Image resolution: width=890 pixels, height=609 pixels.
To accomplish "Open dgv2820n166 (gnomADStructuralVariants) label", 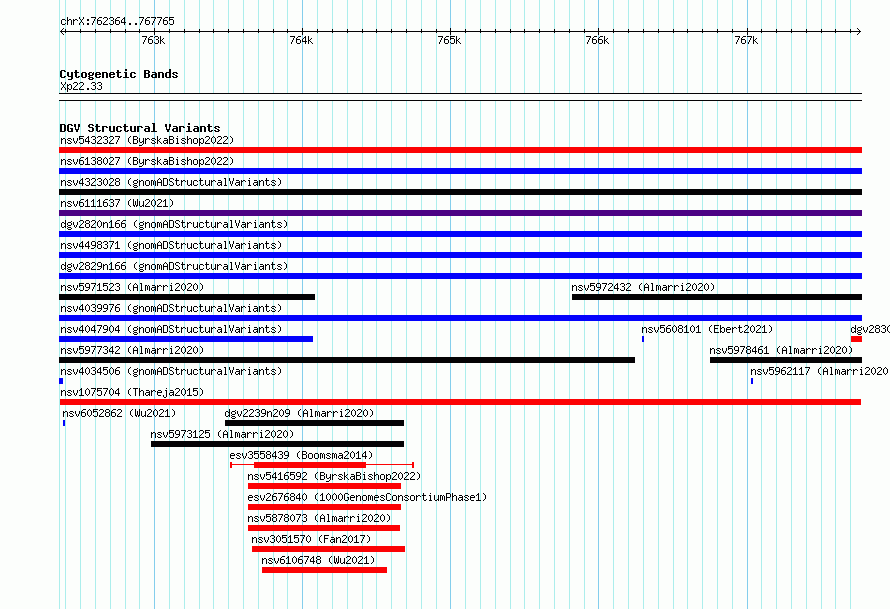I will [x=174, y=224].
